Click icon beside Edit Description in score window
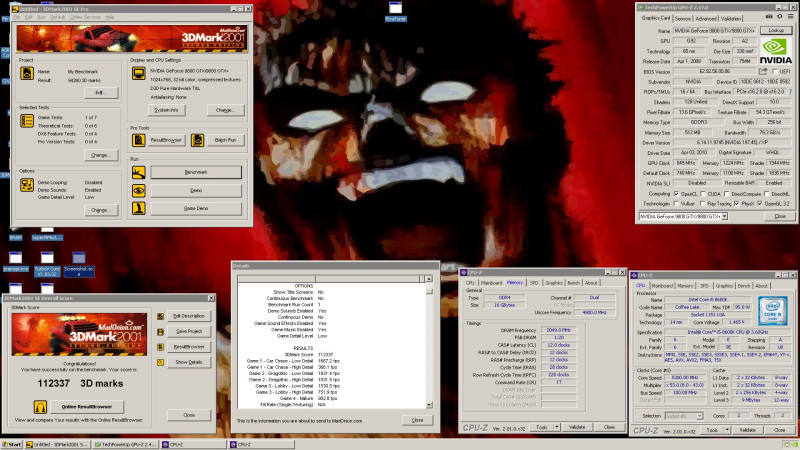This screenshot has height=450, width=800. point(160,316)
